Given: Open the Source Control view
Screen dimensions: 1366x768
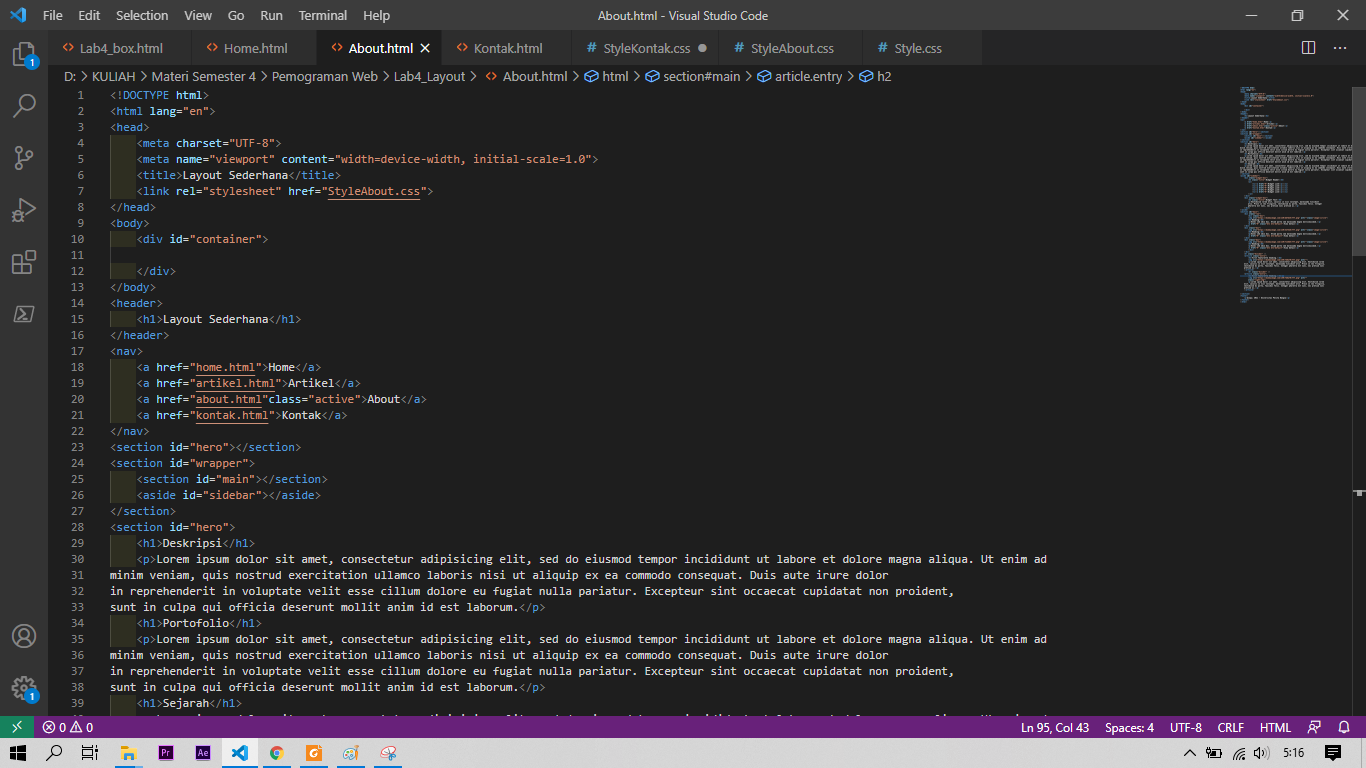Looking at the screenshot, I should point(24,157).
